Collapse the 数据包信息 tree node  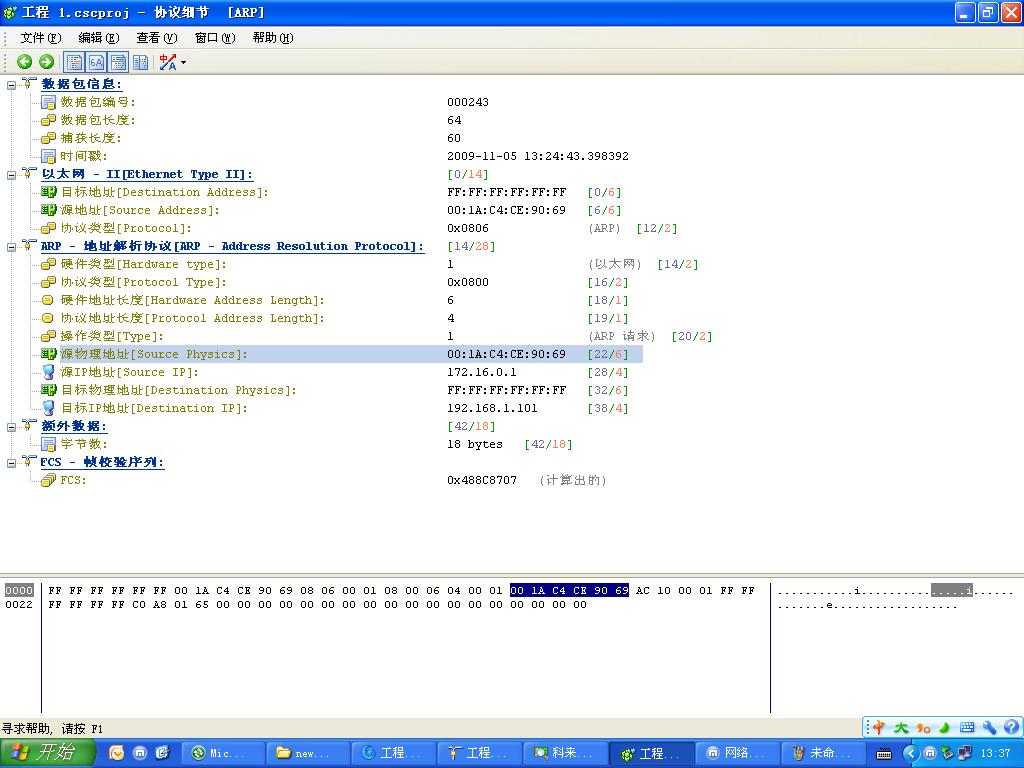tap(12, 84)
